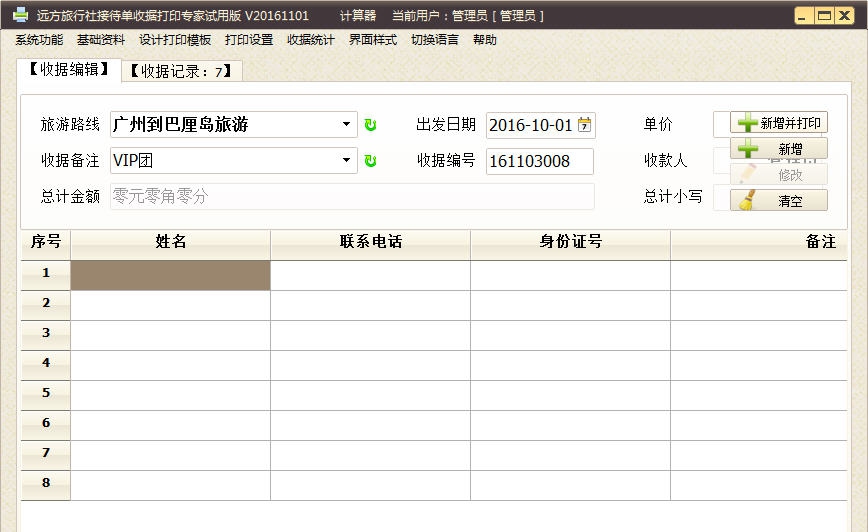Click the 总计金额 field 零元零角零分
The width and height of the screenshot is (868, 532).
pos(352,197)
